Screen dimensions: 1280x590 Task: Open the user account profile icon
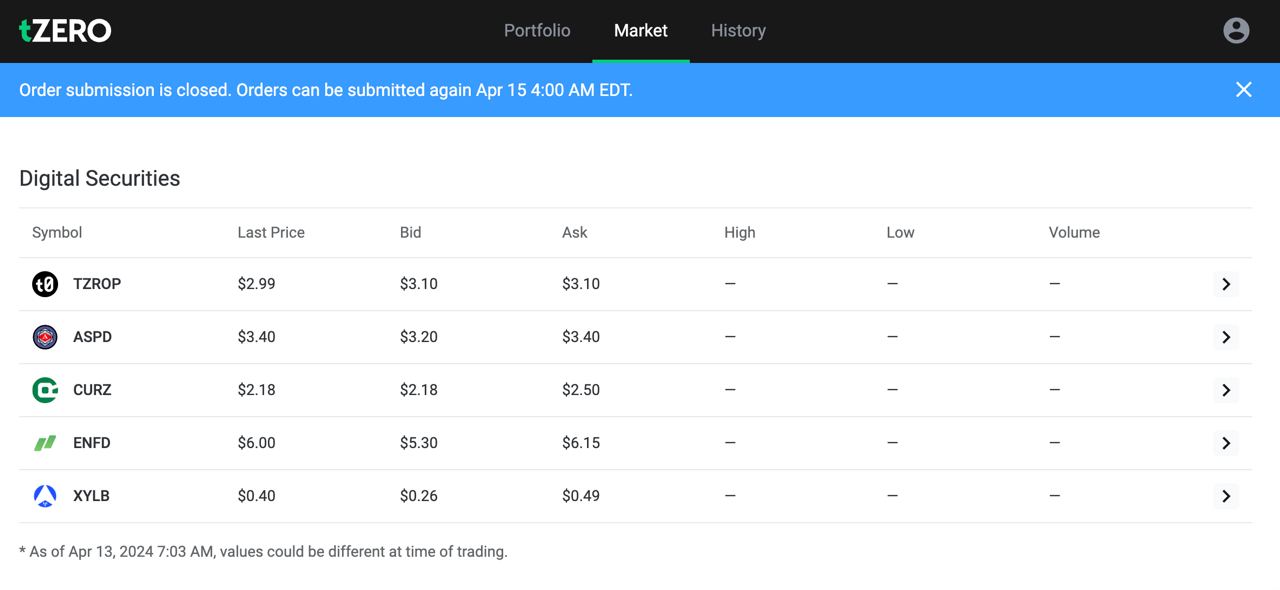[x=1236, y=31]
